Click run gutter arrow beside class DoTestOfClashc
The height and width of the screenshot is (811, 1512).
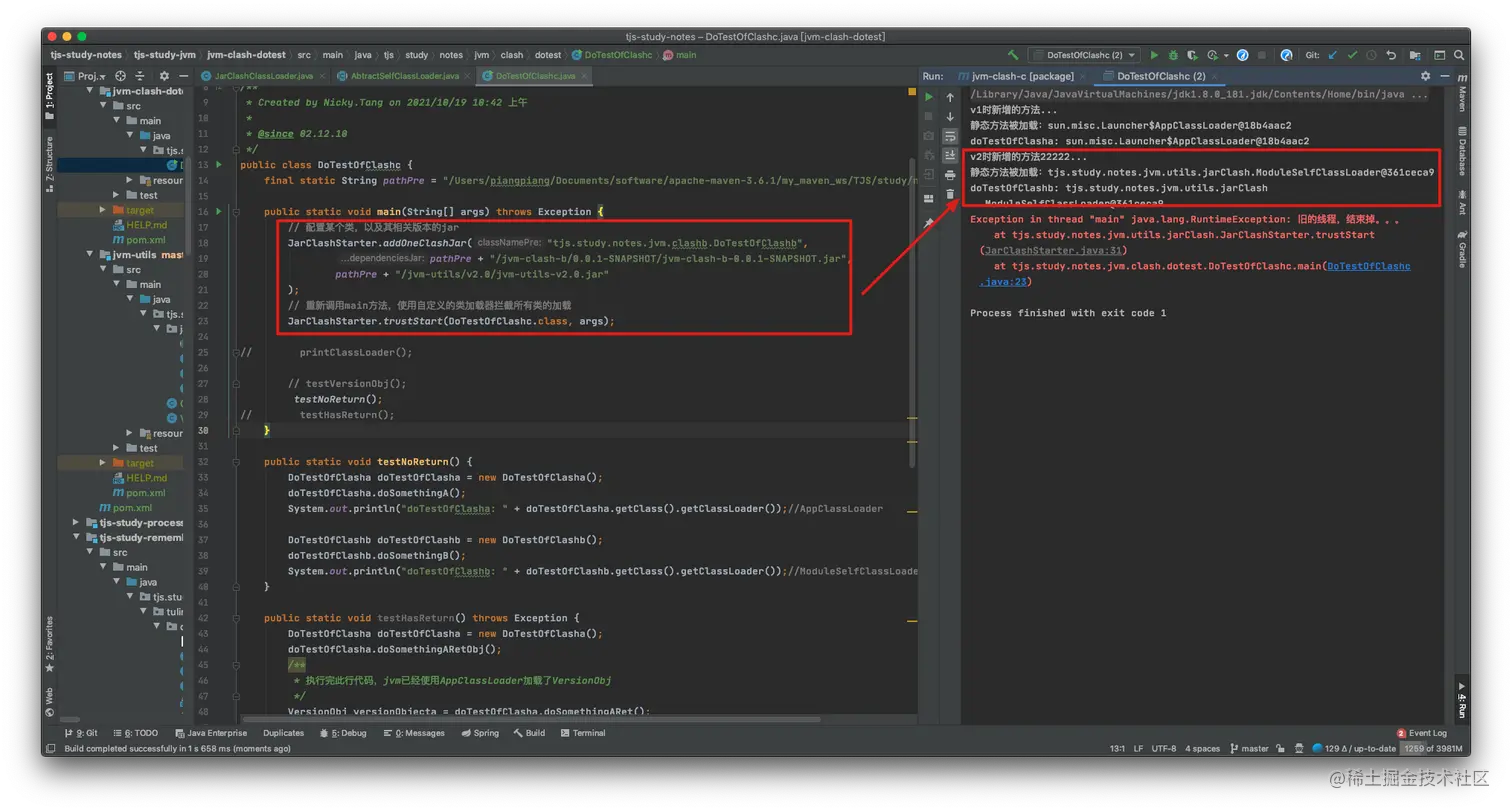click(219, 164)
